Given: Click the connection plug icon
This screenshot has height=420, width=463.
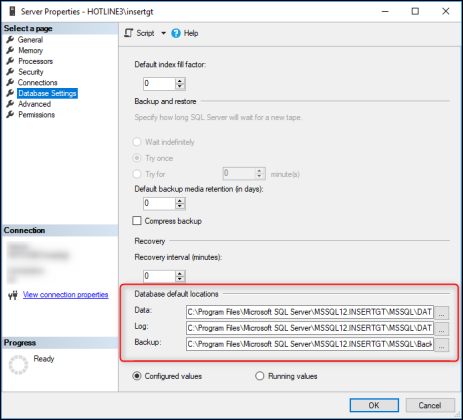Looking at the screenshot, I should click(x=13, y=295).
